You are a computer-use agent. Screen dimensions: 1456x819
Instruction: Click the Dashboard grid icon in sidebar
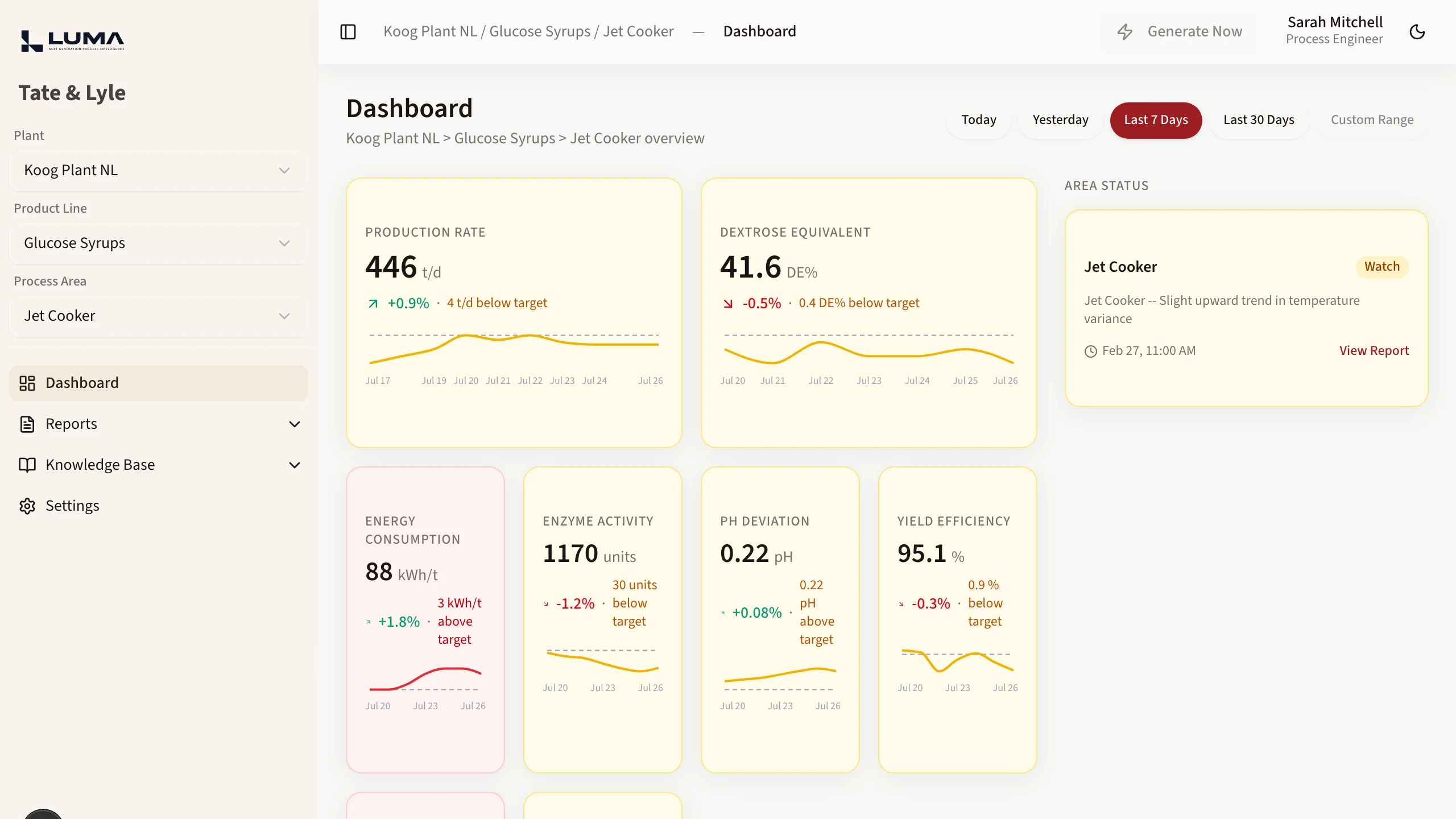coord(27,383)
